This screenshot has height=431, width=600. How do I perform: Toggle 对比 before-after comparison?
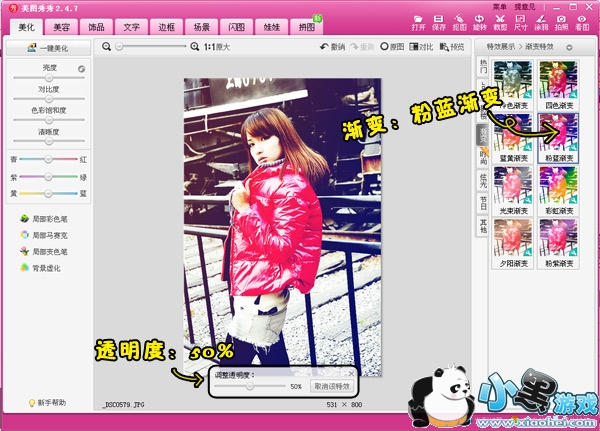point(421,47)
